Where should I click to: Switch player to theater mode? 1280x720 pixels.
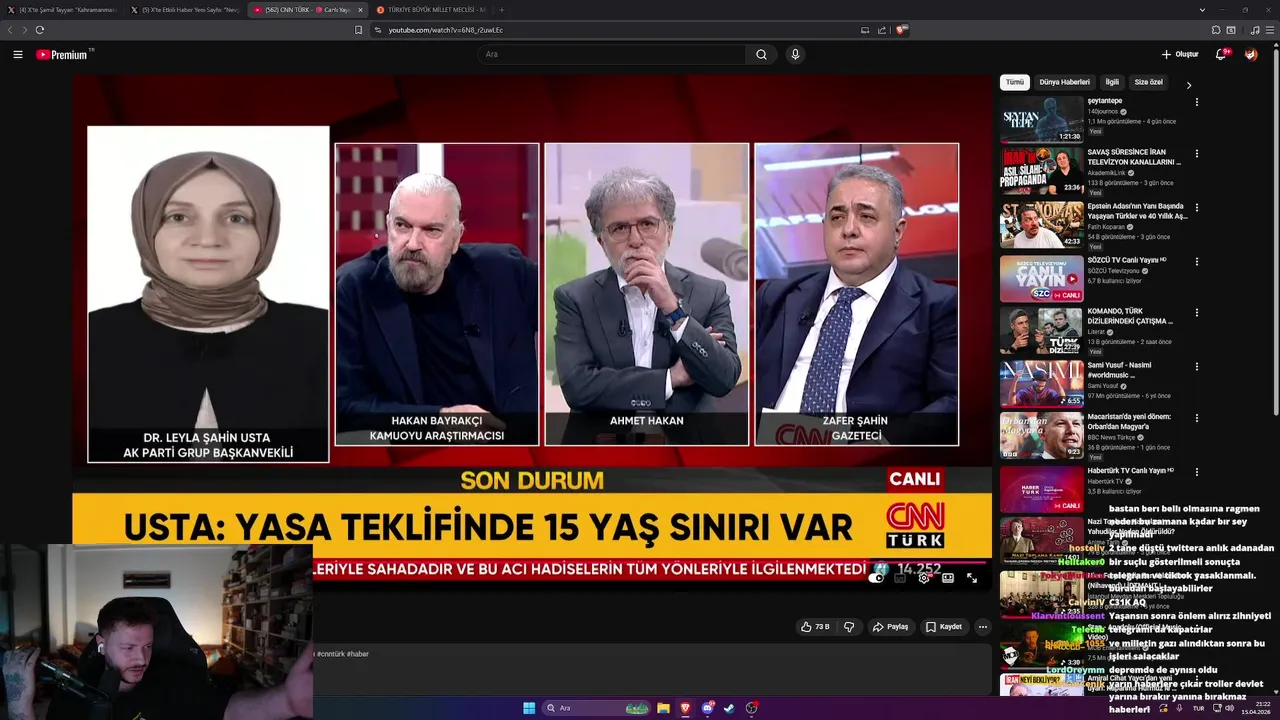(x=948, y=578)
